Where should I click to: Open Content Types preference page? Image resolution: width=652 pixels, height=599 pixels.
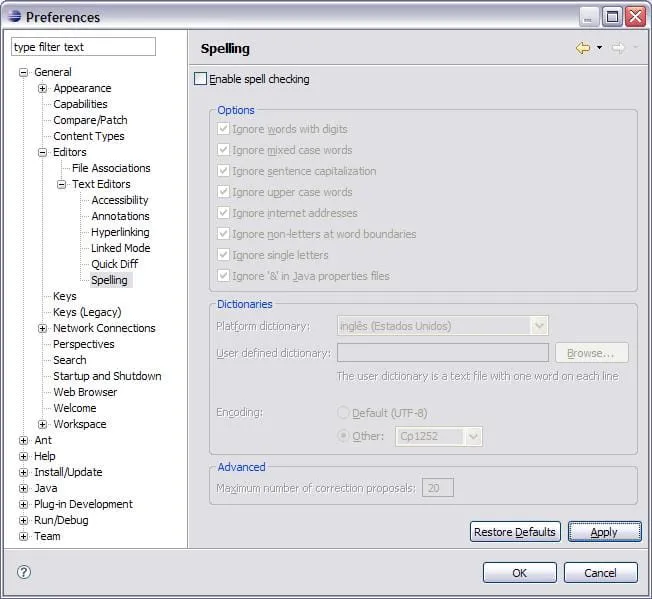tap(89, 136)
